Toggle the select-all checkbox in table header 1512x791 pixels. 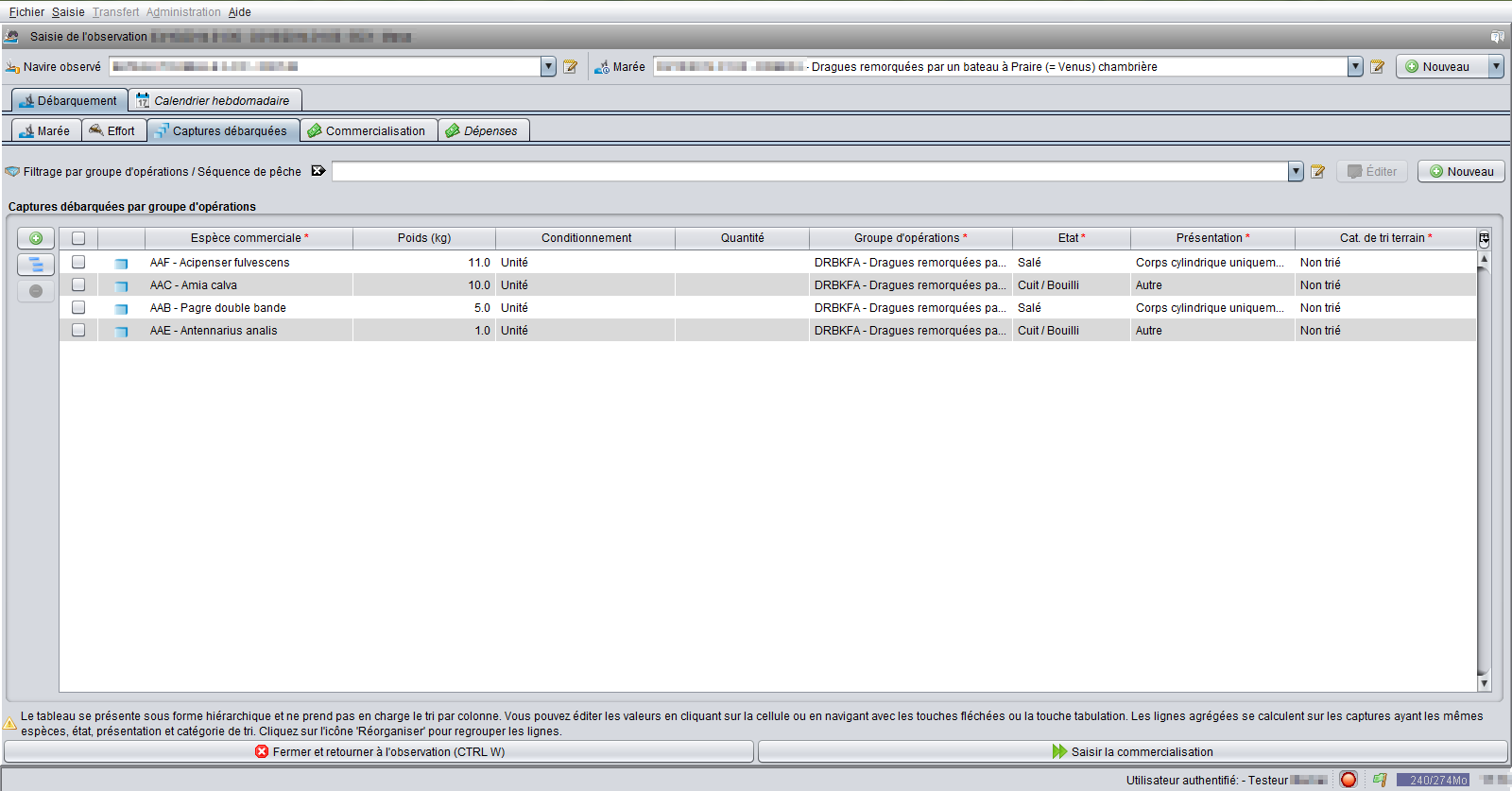[x=78, y=238]
